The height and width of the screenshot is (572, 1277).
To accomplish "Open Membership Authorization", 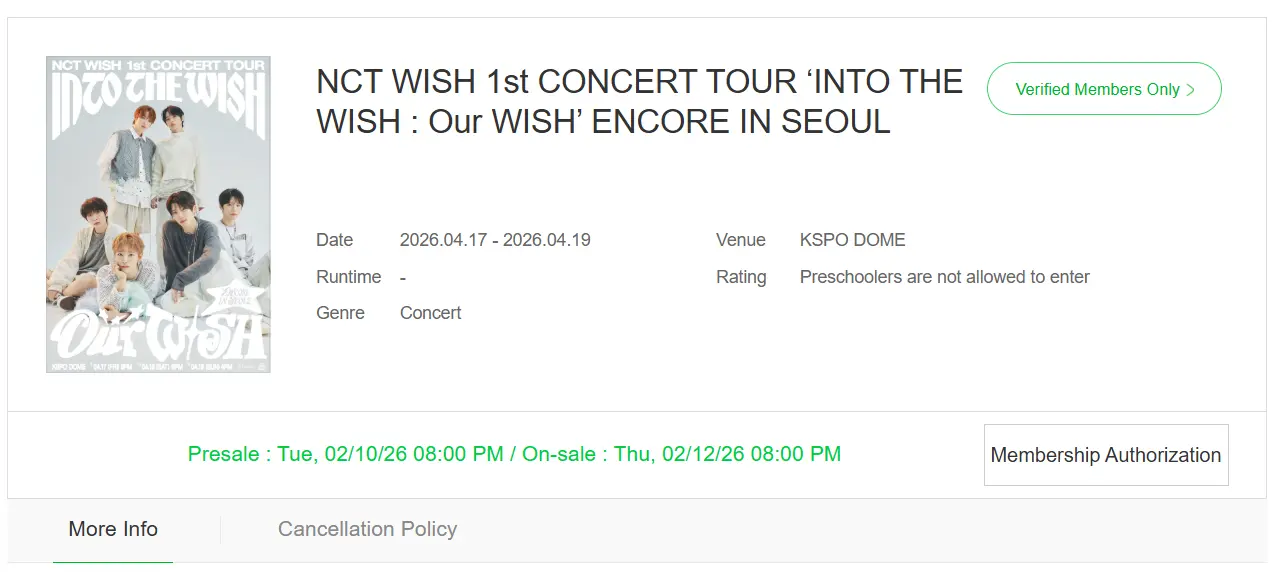I will 1105,455.
